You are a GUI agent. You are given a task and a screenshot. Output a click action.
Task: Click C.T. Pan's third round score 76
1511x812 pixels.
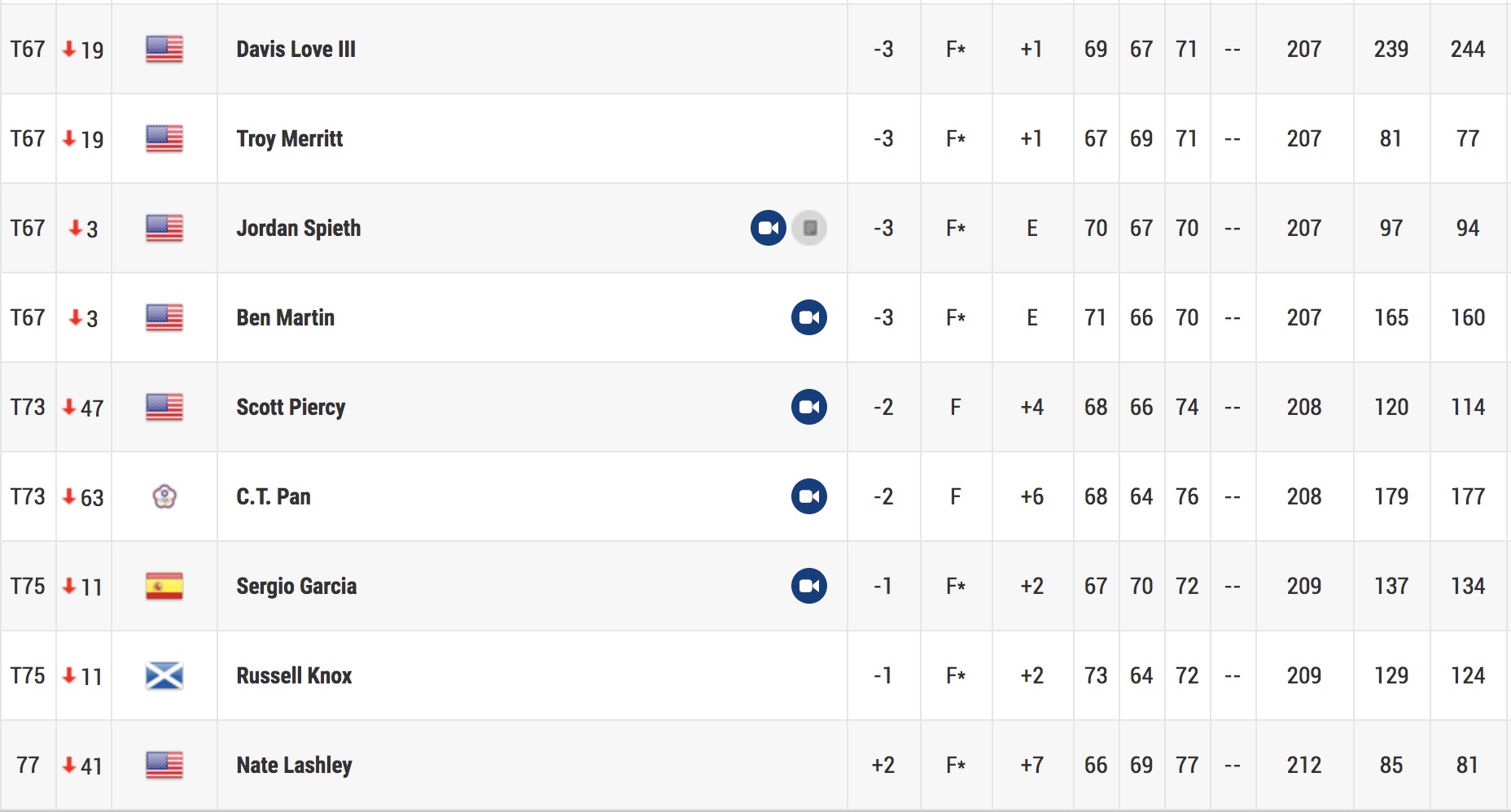1187,496
